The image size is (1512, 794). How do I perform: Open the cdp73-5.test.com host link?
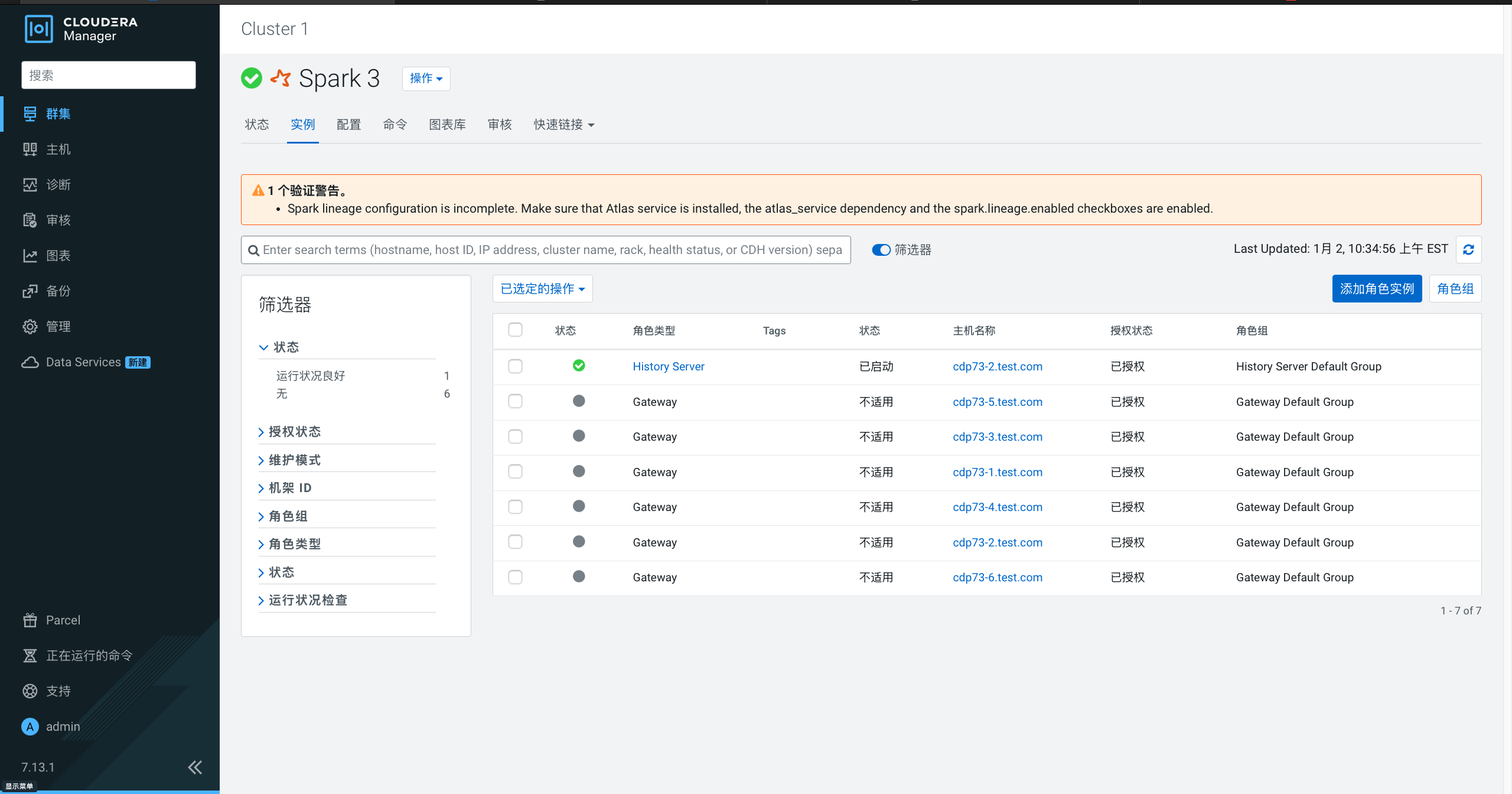click(997, 402)
